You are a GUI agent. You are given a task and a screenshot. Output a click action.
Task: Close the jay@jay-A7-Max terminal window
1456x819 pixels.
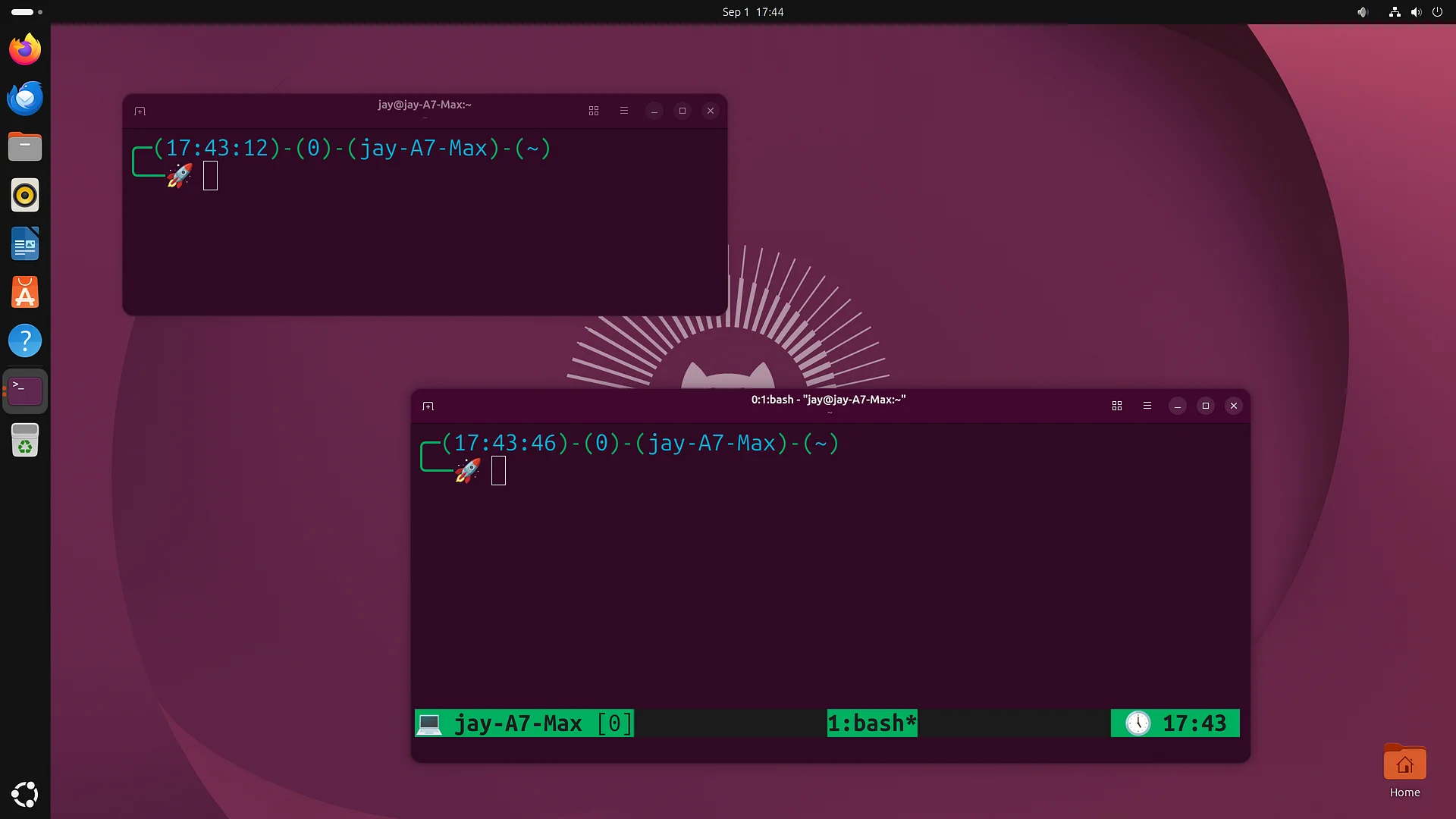point(711,111)
